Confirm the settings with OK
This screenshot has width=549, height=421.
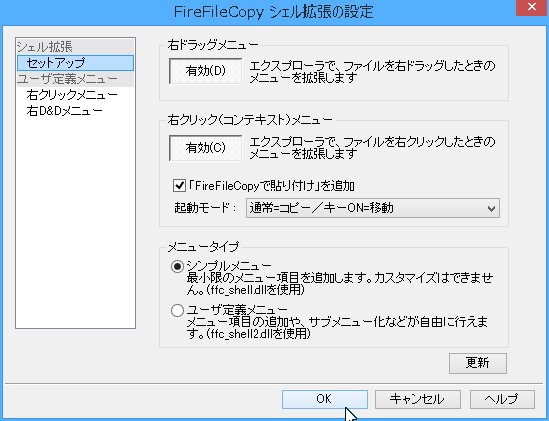325,399
